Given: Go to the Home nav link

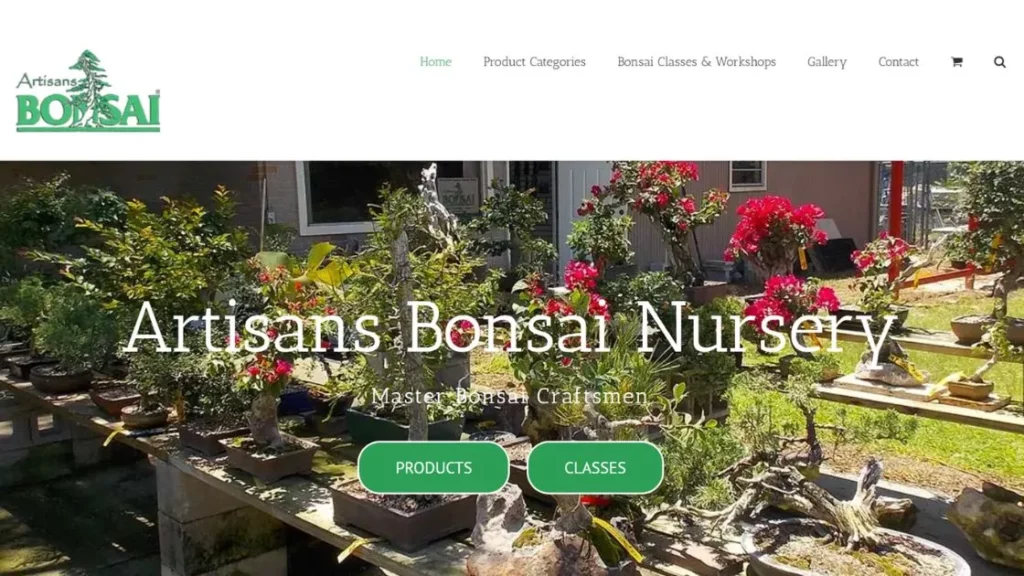Looking at the screenshot, I should (x=436, y=61).
